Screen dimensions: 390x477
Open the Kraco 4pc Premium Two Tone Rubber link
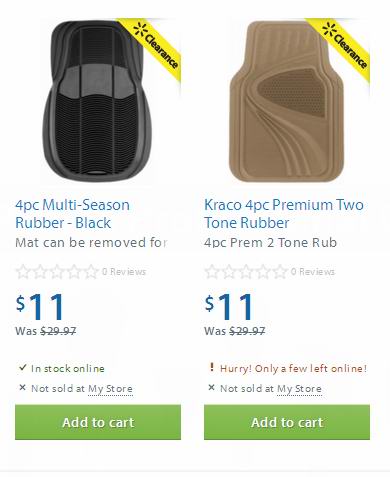[284, 214]
